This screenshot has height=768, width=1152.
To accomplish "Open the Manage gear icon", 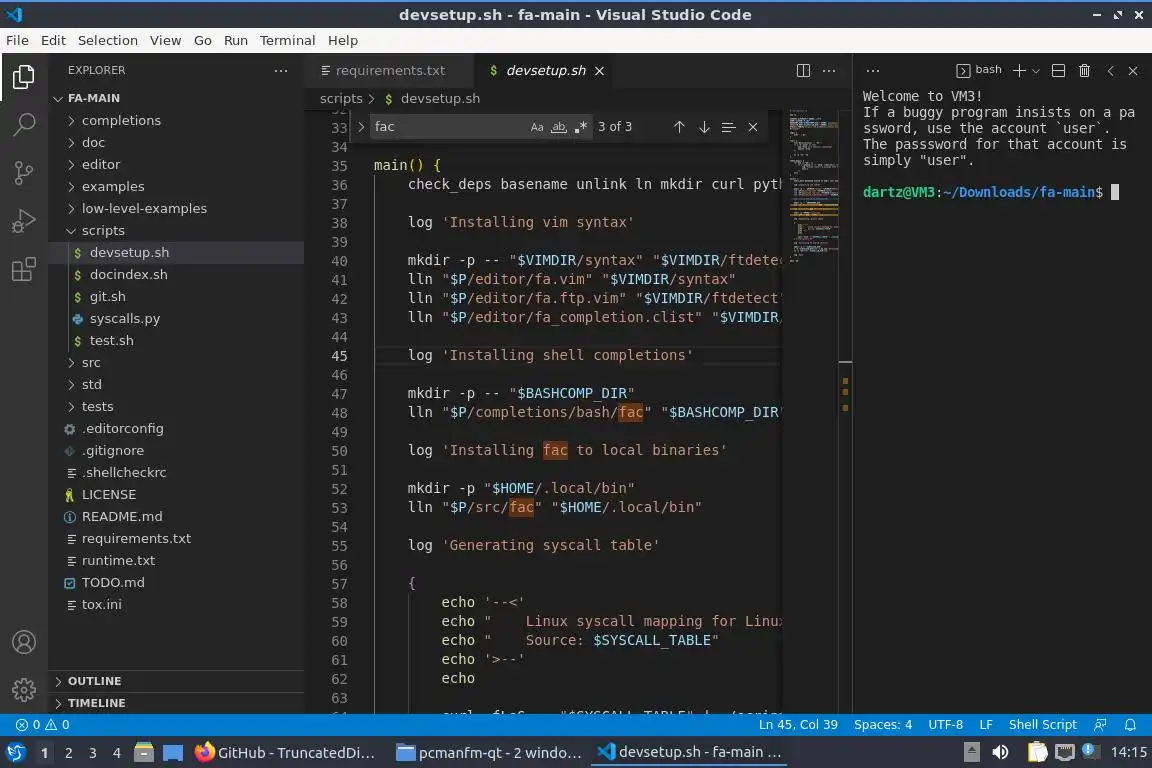I will point(24,689).
